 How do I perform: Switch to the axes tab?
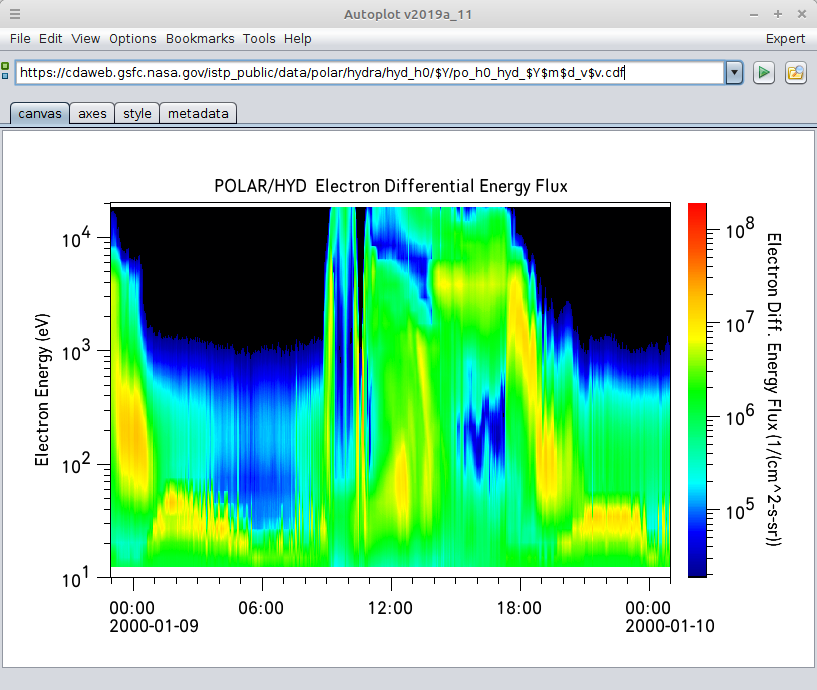[92, 114]
